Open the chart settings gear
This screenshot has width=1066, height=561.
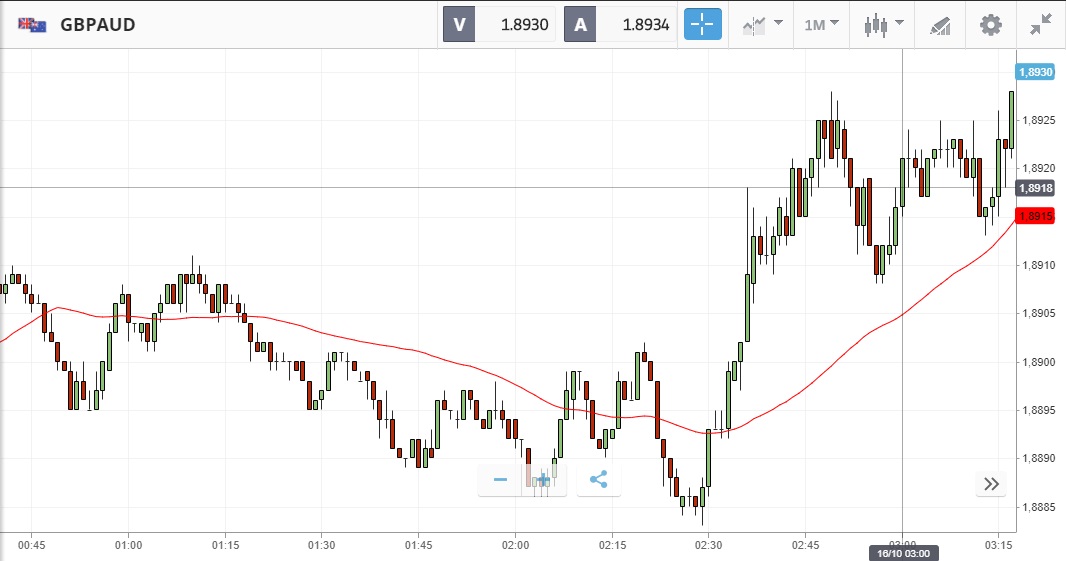[x=991, y=25]
